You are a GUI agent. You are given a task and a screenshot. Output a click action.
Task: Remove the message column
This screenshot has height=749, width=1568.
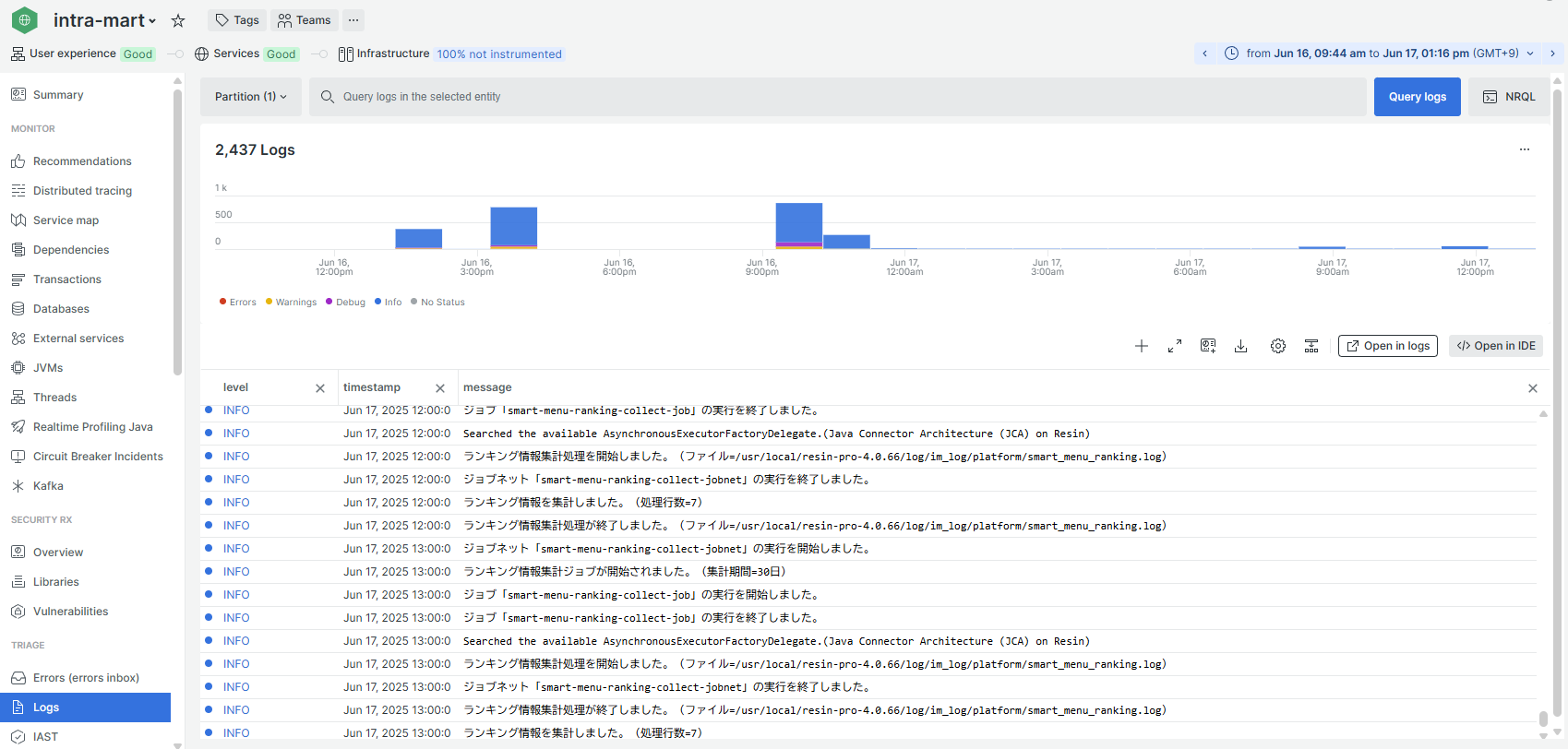click(x=1533, y=388)
